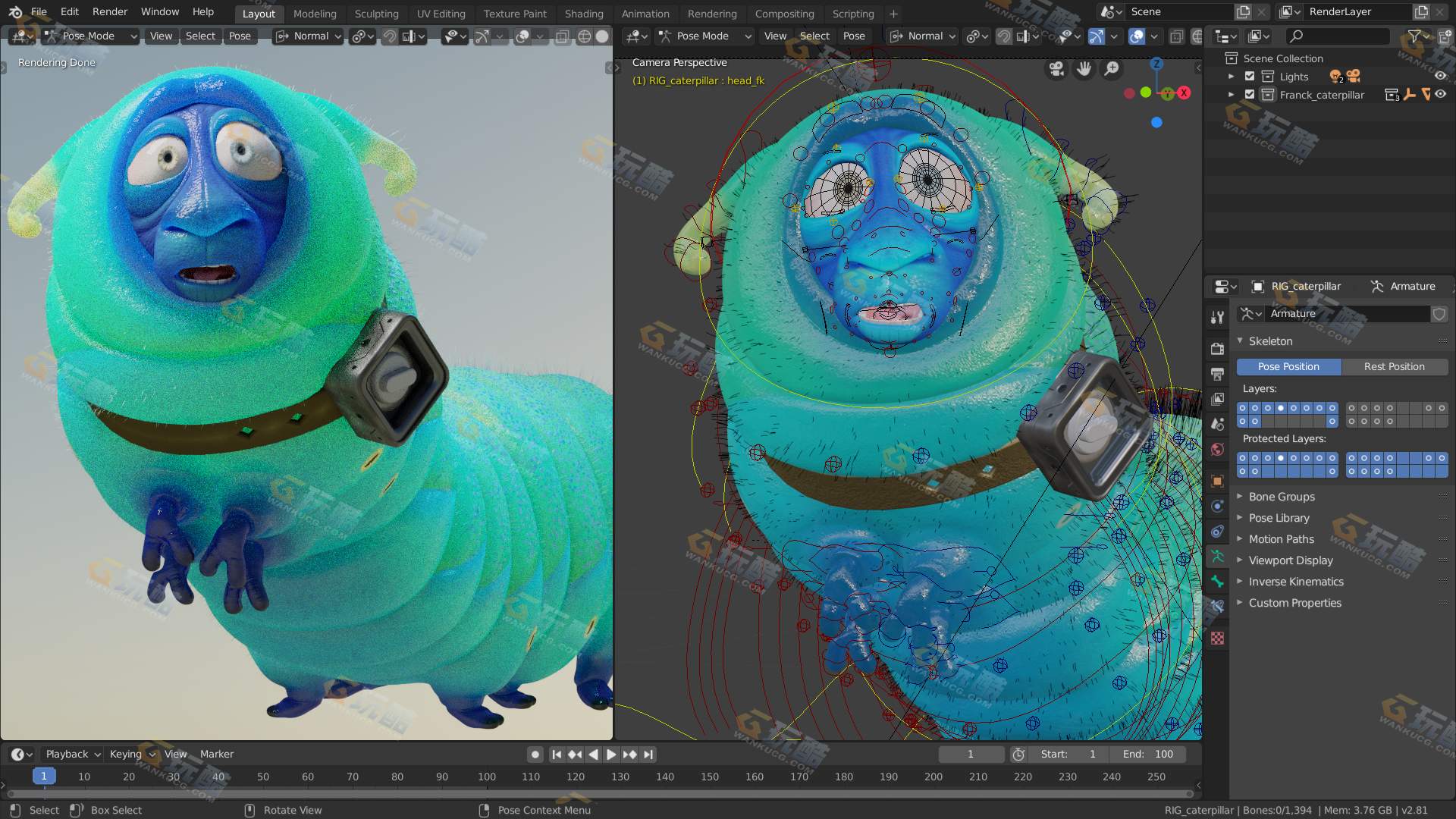Click the timeline horizontal scrollbar
The image size is (1456, 819).
click(599, 794)
